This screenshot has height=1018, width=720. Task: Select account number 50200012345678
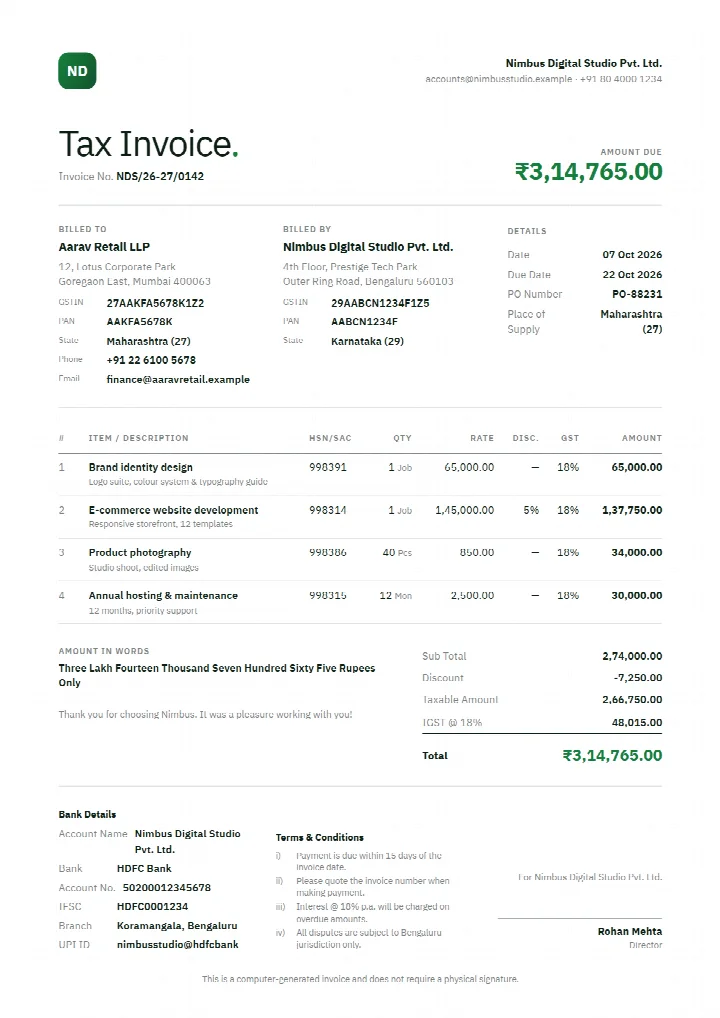[167, 888]
